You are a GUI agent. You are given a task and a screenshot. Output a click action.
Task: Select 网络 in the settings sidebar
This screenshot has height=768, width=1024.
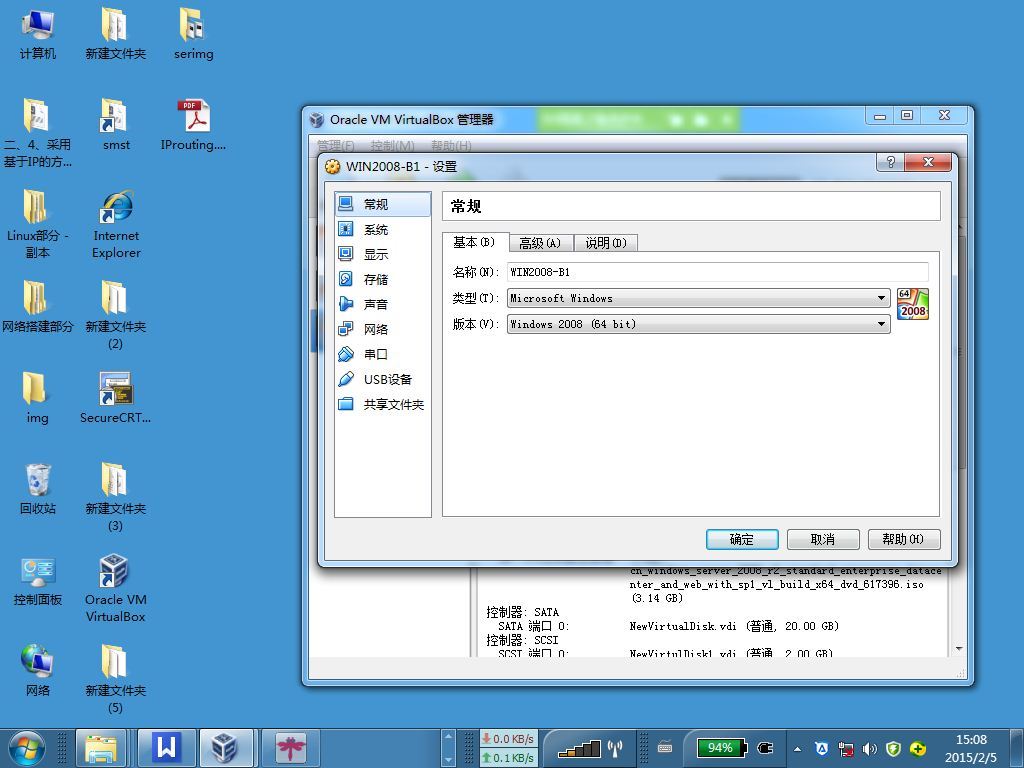tap(383, 329)
